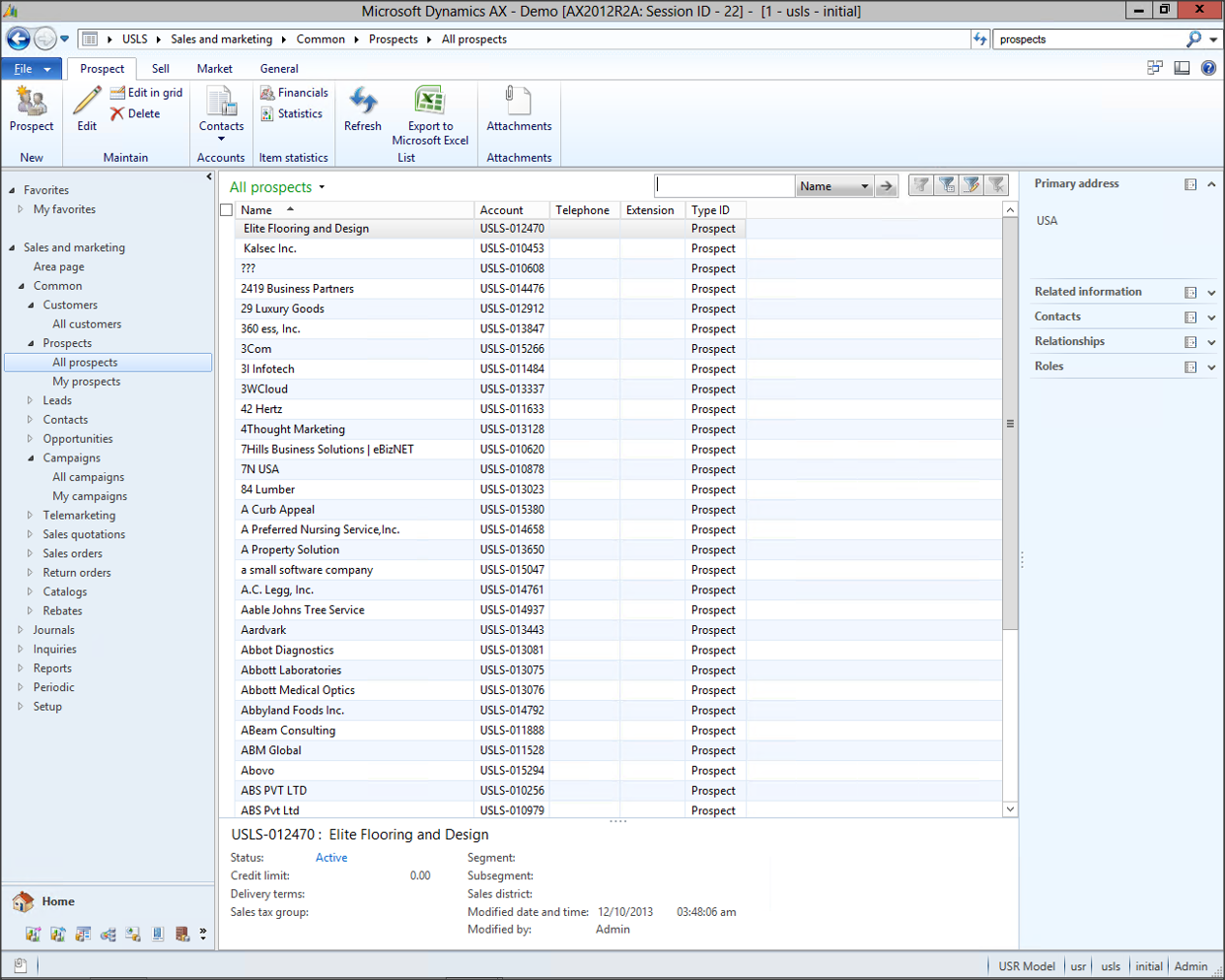The width and height of the screenshot is (1225, 980).
Task: Open Financials from Item statistics group
Action: coord(294,93)
